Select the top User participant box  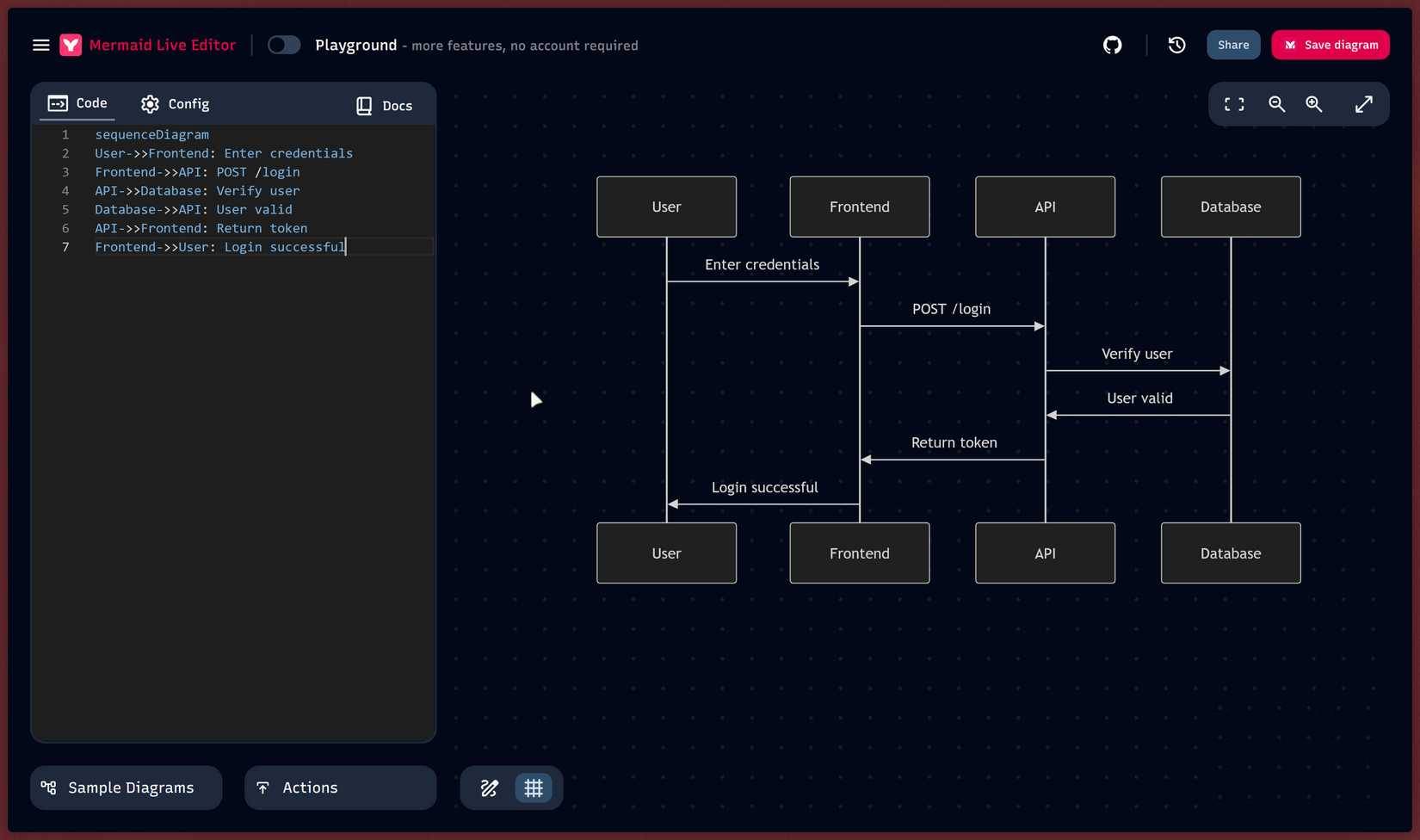click(x=667, y=207)
